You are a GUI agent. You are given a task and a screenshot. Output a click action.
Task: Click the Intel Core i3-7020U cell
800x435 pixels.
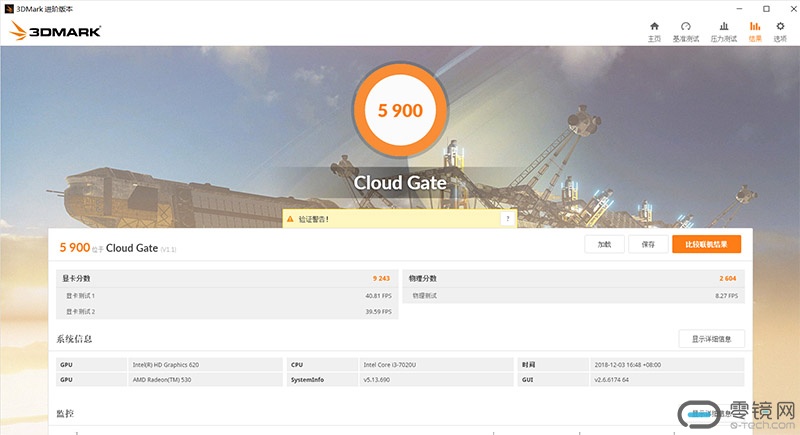[436, 365]
